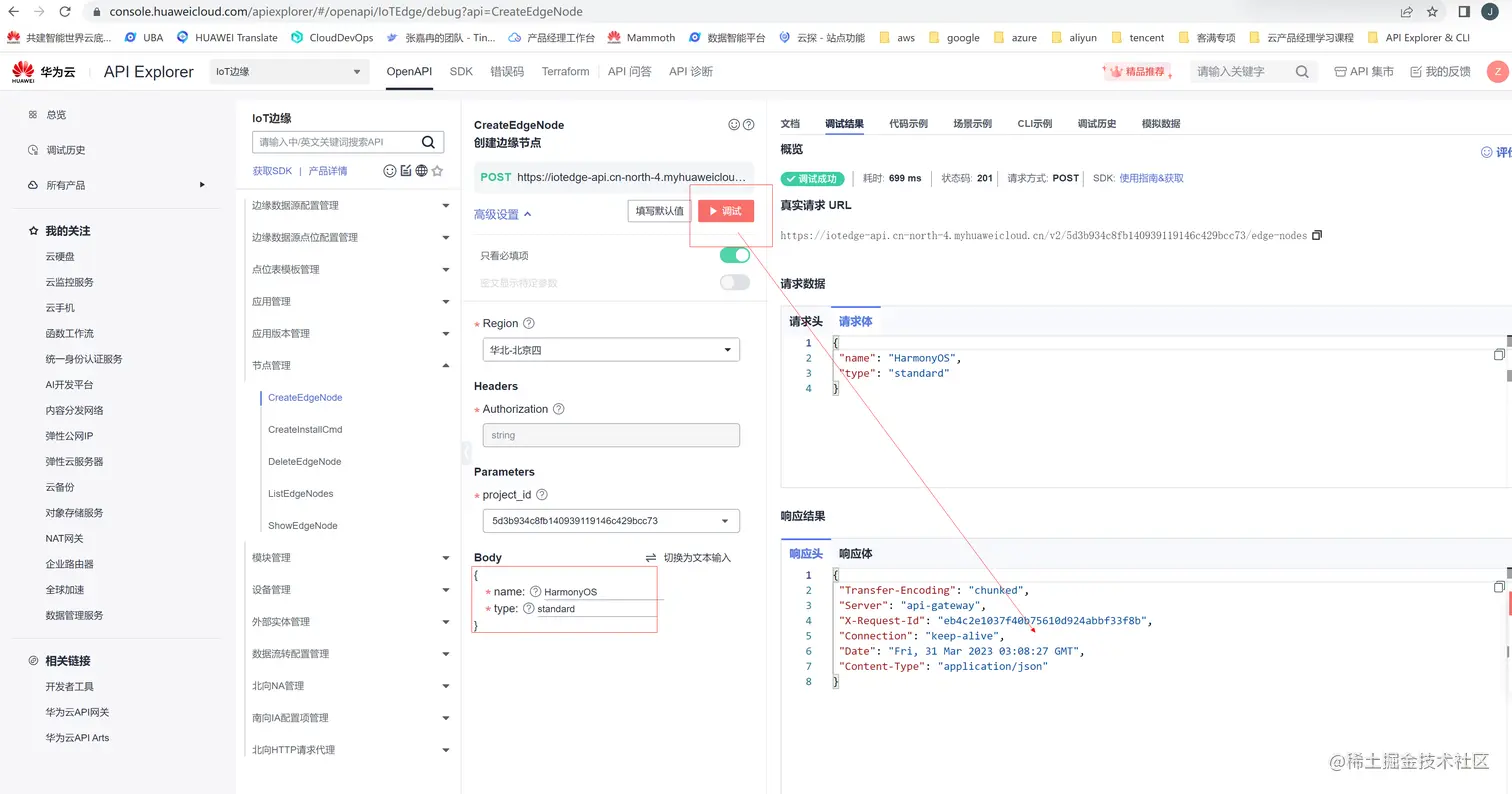1512x794 pixels.
Task: Click smiley icon beside CreateEdgeNode title
Action: point(734,125)
